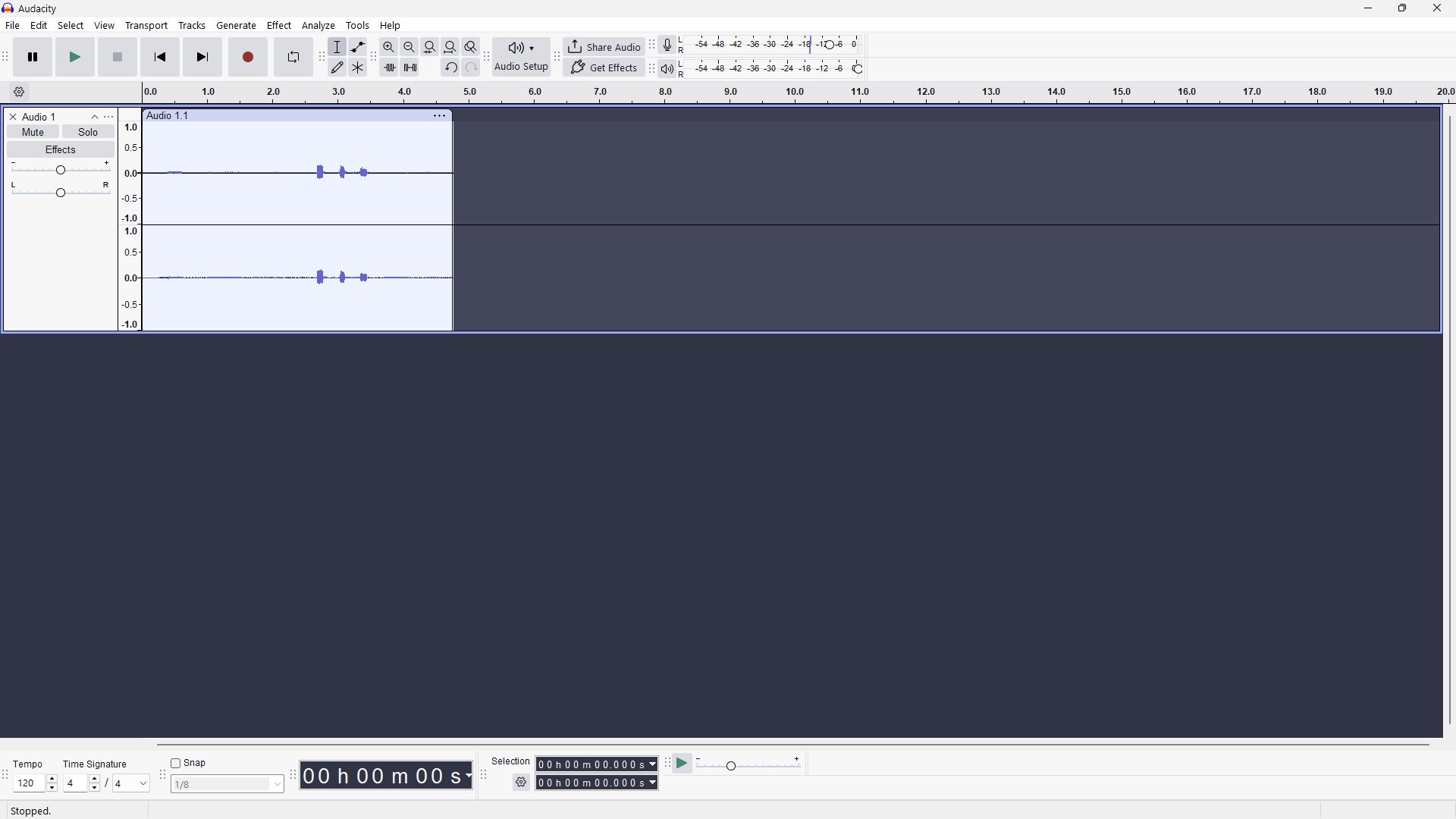The image size is (1456, 819).
Task: Solo the Audio 1 track
Action: click(89, 132)
